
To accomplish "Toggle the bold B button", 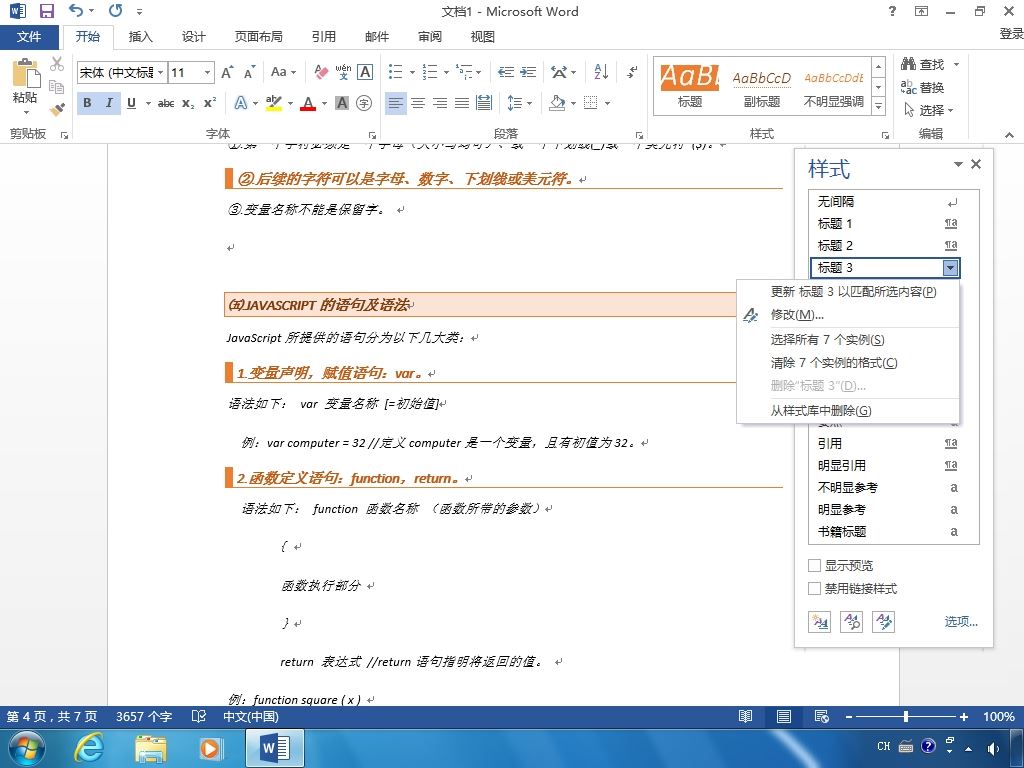I will (88, 103).
